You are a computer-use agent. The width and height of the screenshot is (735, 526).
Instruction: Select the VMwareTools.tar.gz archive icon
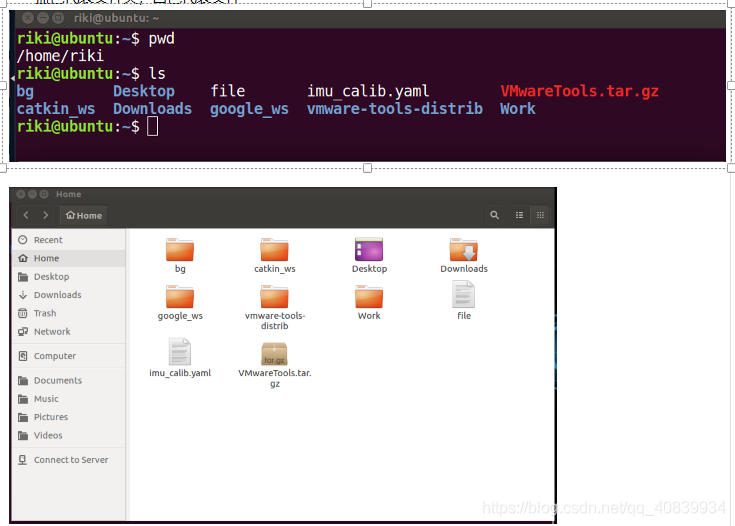point(275,353)
